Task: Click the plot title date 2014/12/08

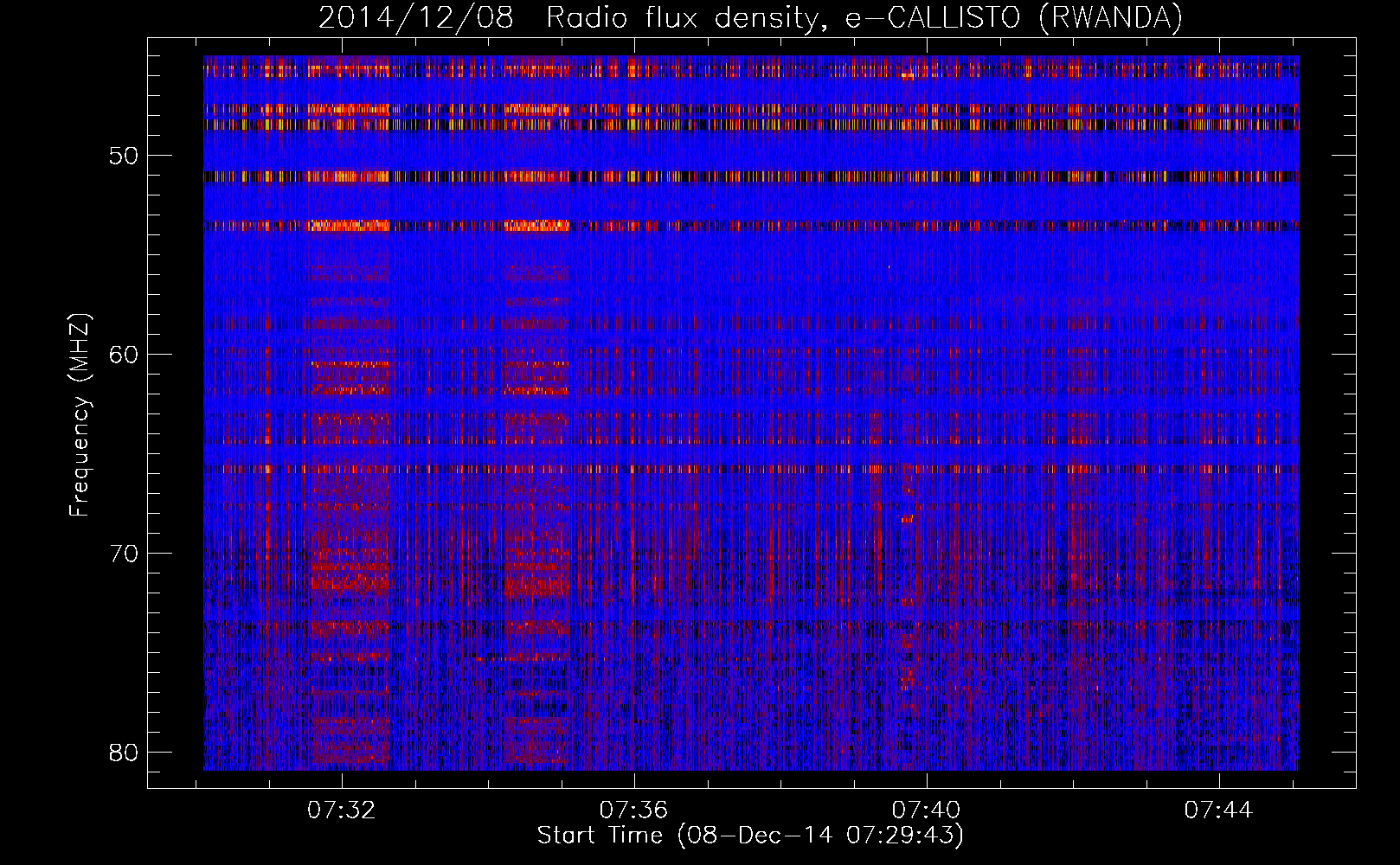Action: (x=416, y=18)
